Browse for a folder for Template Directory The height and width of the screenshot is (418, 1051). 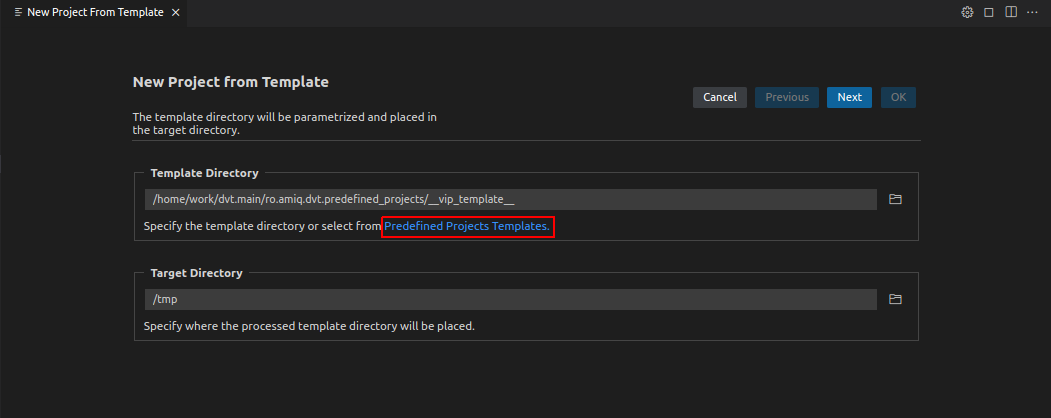(896, 199)
